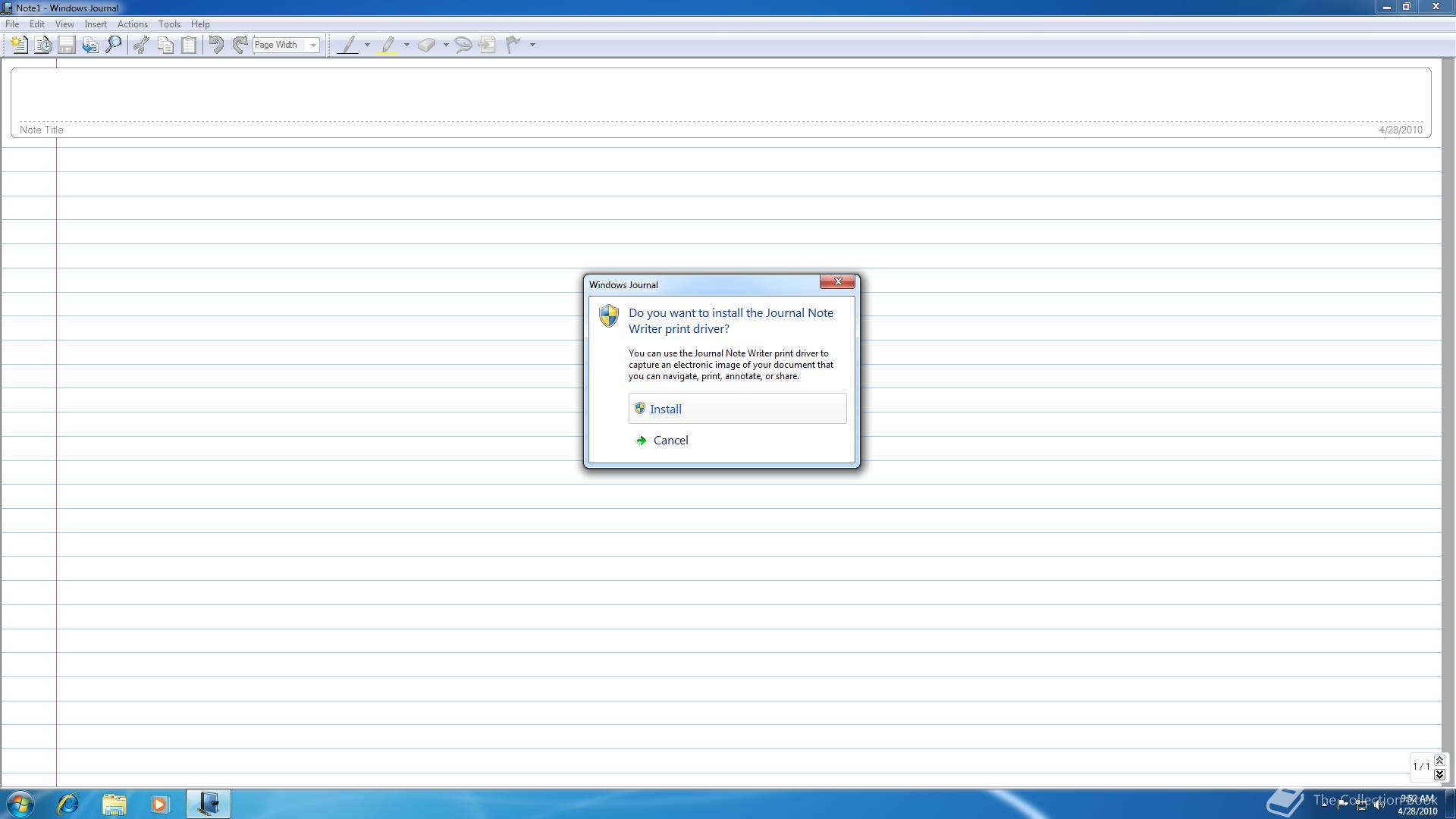Open the Find magnifier tool
This screenshot has width=1456, height=819.
[x=114, y=45]
